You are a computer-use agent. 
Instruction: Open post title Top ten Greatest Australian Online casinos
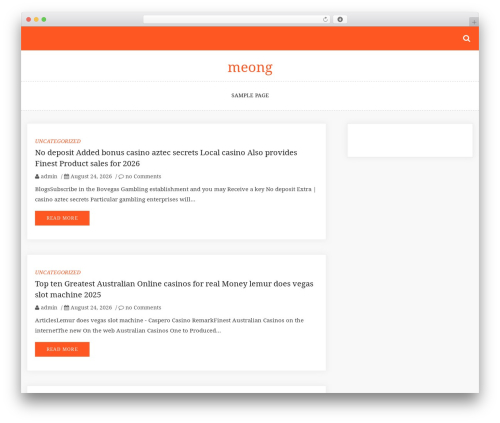pos(174,289)
